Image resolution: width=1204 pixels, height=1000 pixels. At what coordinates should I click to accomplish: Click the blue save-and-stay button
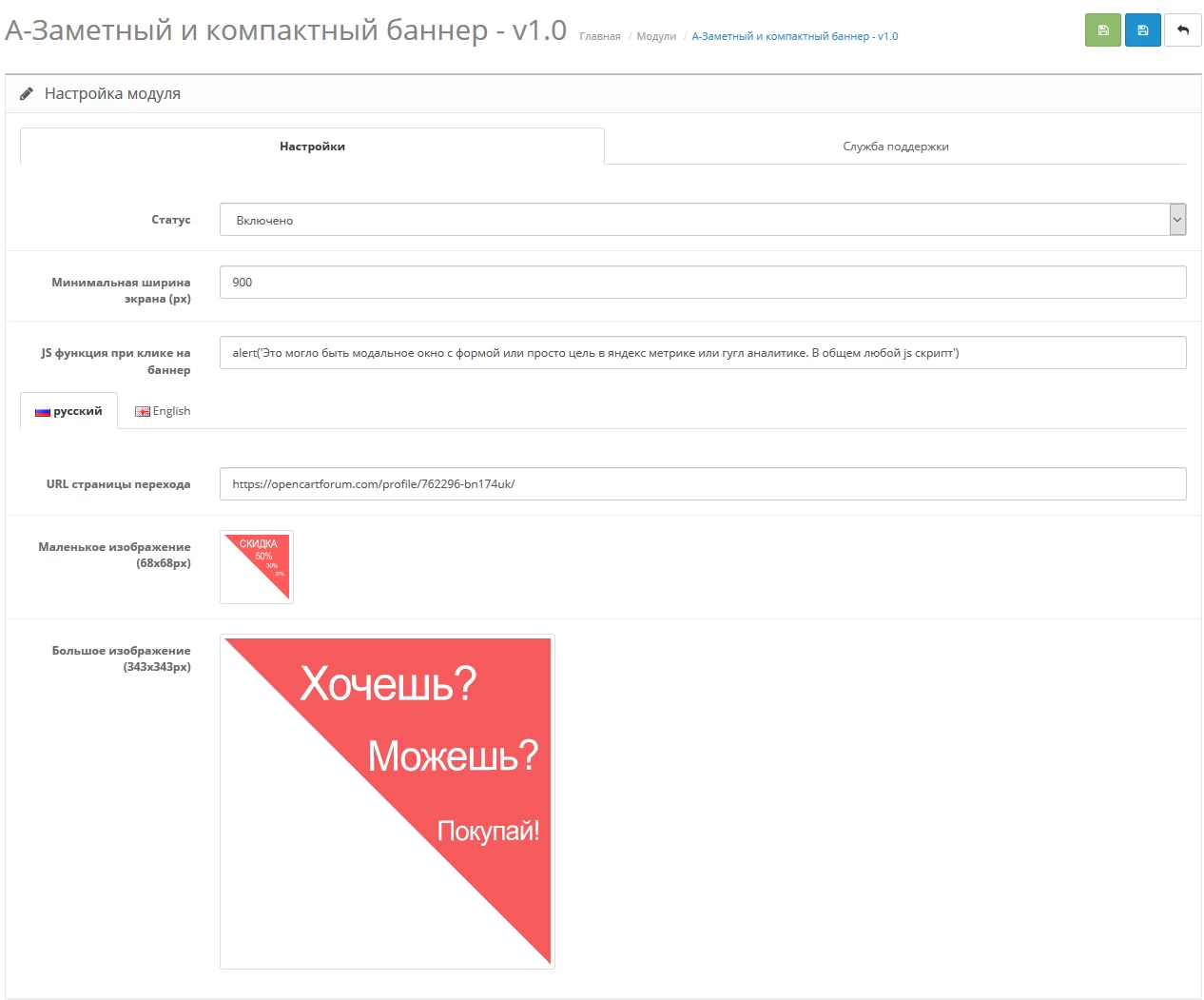click(1143, 30)
